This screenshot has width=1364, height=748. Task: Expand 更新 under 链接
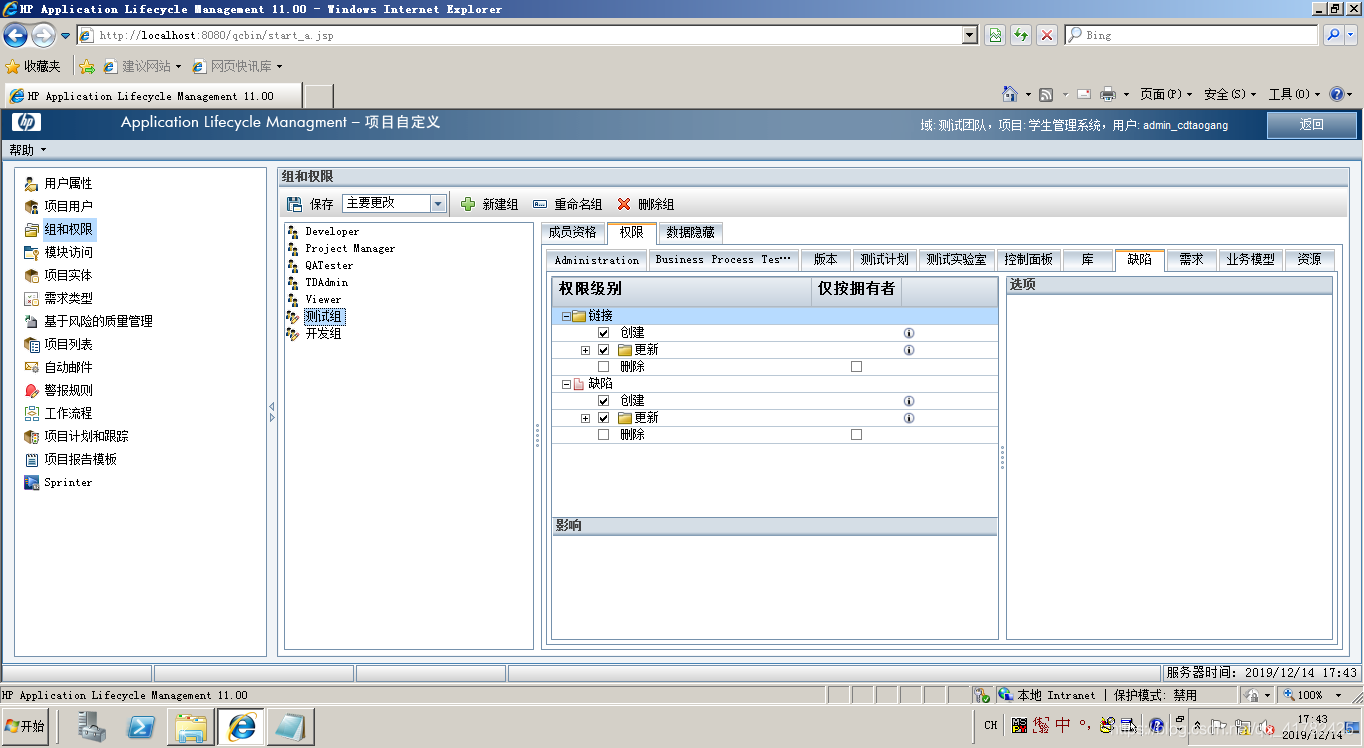point(586,350)
